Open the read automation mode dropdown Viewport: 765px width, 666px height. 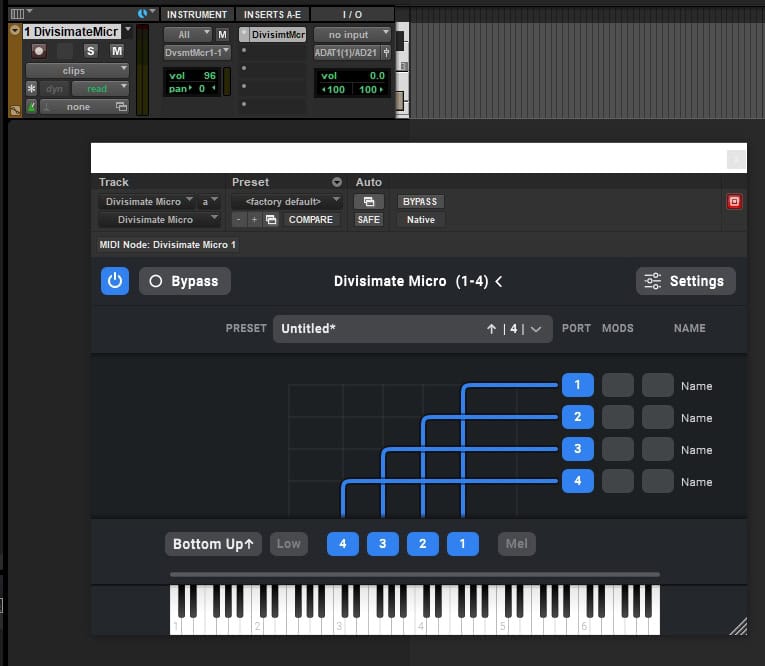coord(101,89)
